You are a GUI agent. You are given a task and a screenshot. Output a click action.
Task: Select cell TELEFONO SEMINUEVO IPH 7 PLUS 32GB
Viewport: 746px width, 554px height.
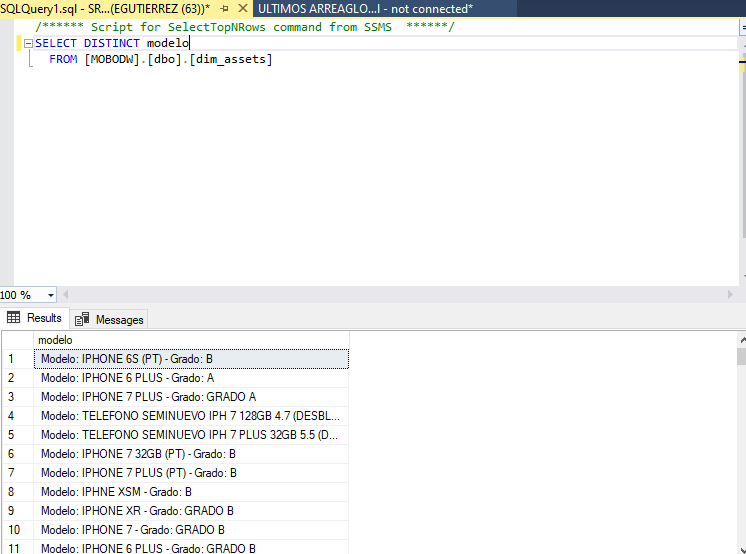pos(191,435)
